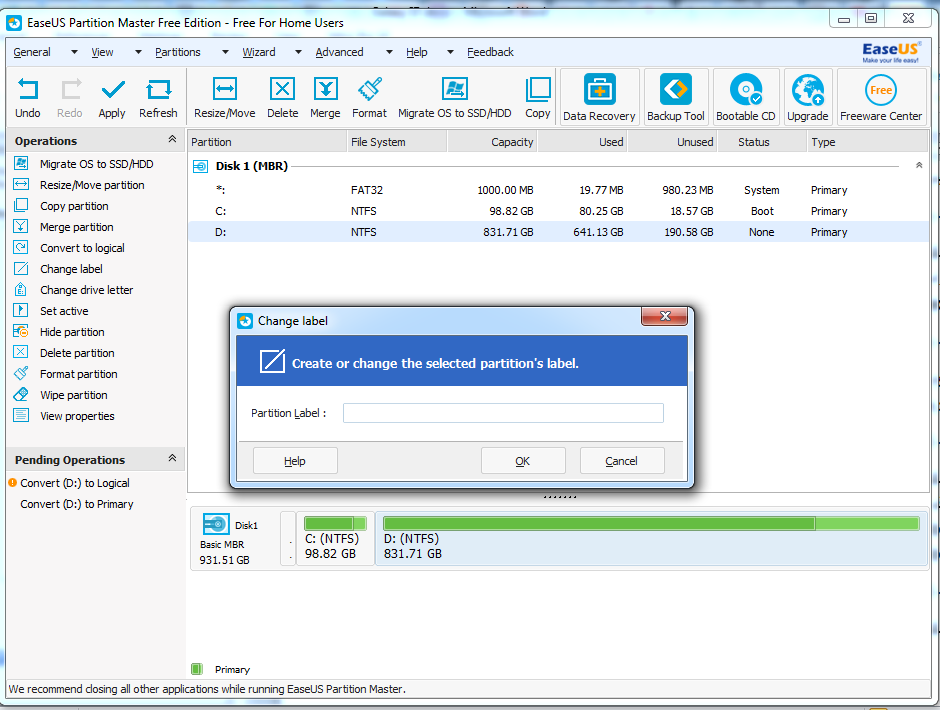
Task: Click the Used column header
Action: coord(582,142)
